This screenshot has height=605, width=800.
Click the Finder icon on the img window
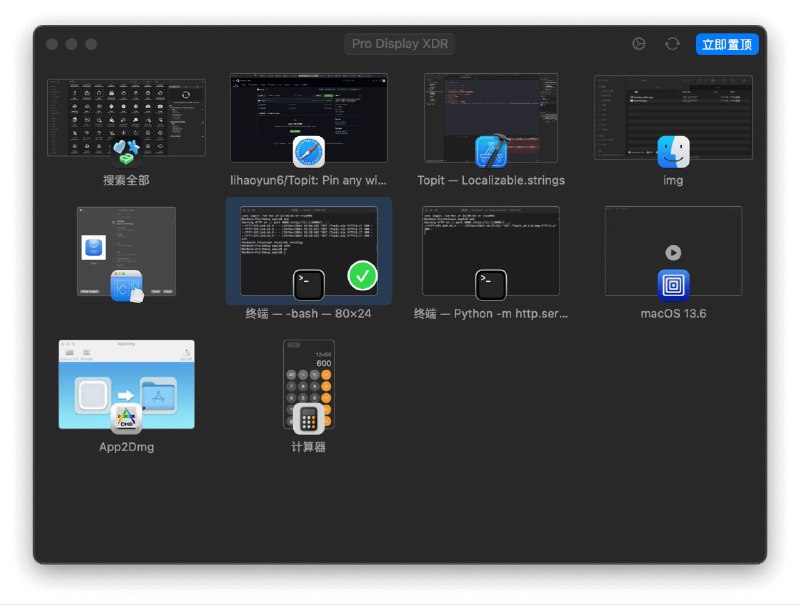(x=673, y=152)
